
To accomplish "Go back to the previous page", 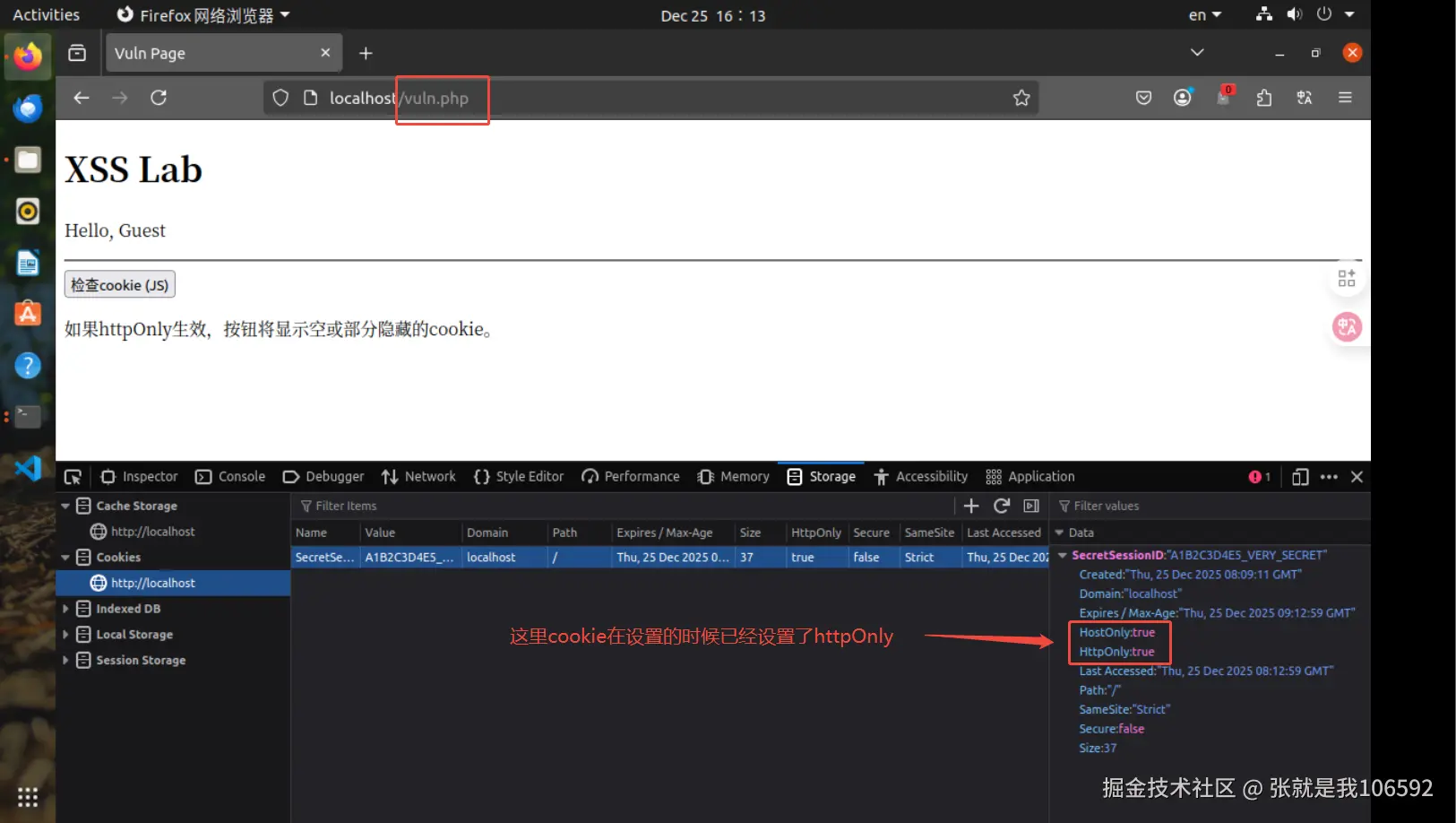I will point(82,98).
